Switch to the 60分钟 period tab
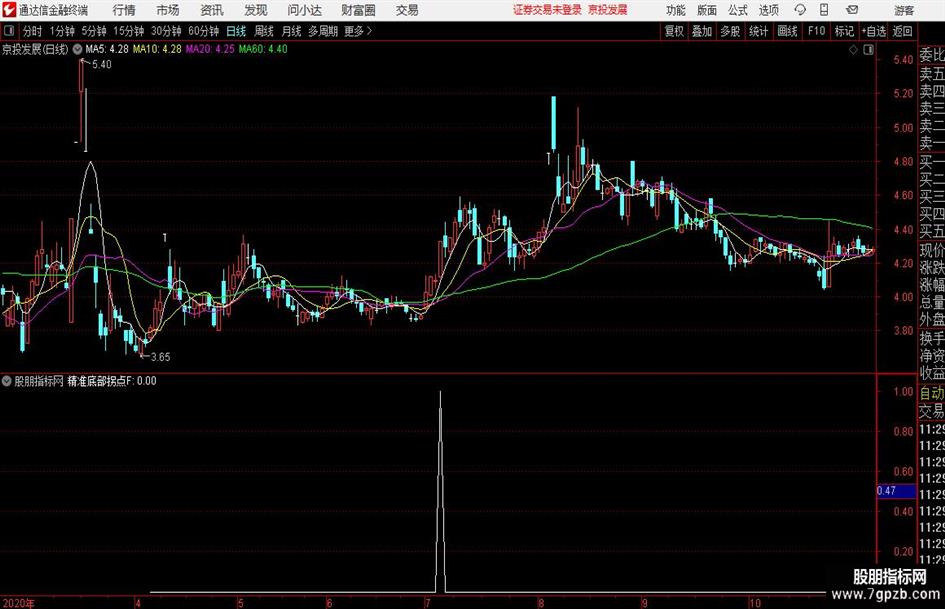Image resolution: width=945 pixels, height=609 pixels. 203,31
